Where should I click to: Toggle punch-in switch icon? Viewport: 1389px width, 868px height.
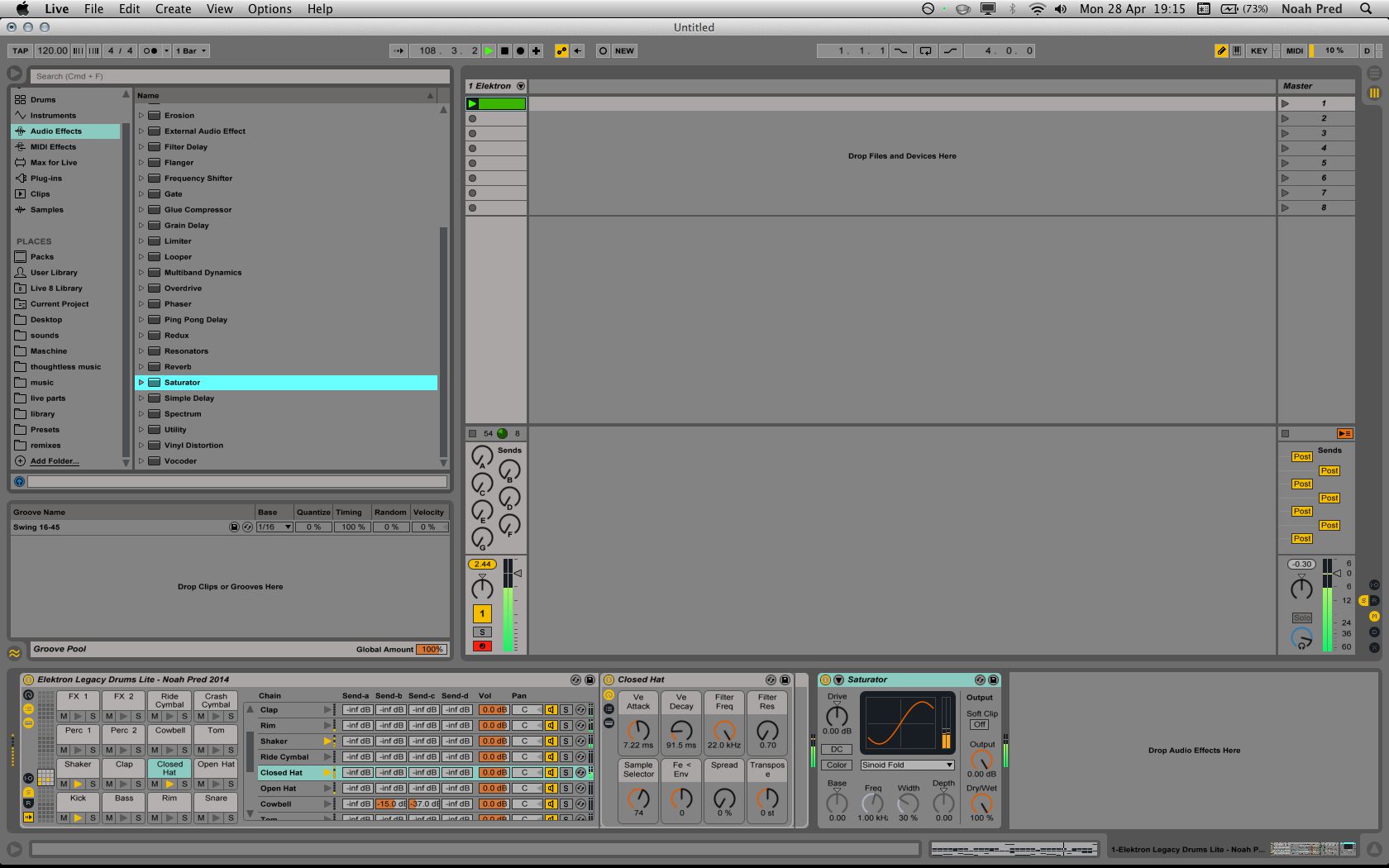[x=900, y=50]
